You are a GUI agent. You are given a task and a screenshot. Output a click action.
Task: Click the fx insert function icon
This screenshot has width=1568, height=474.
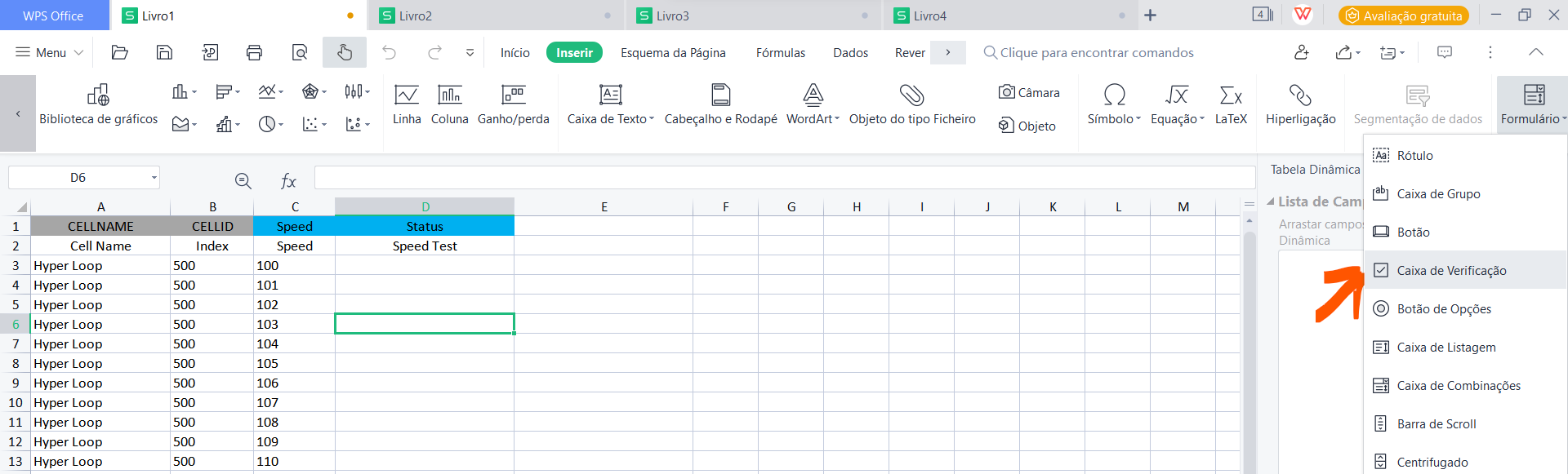tap(288, 181)
